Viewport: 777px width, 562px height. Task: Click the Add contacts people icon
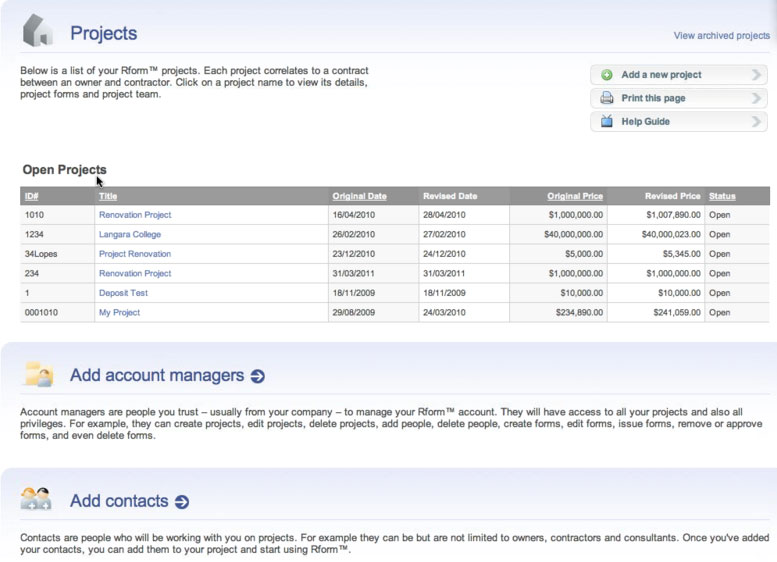[x=36, y=499]
